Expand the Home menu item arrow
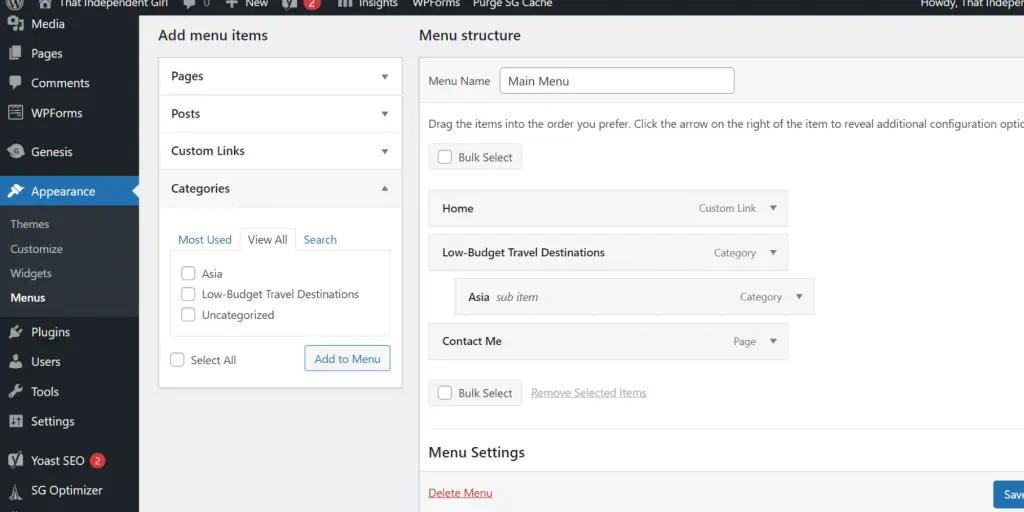 (x=773, y=208)
